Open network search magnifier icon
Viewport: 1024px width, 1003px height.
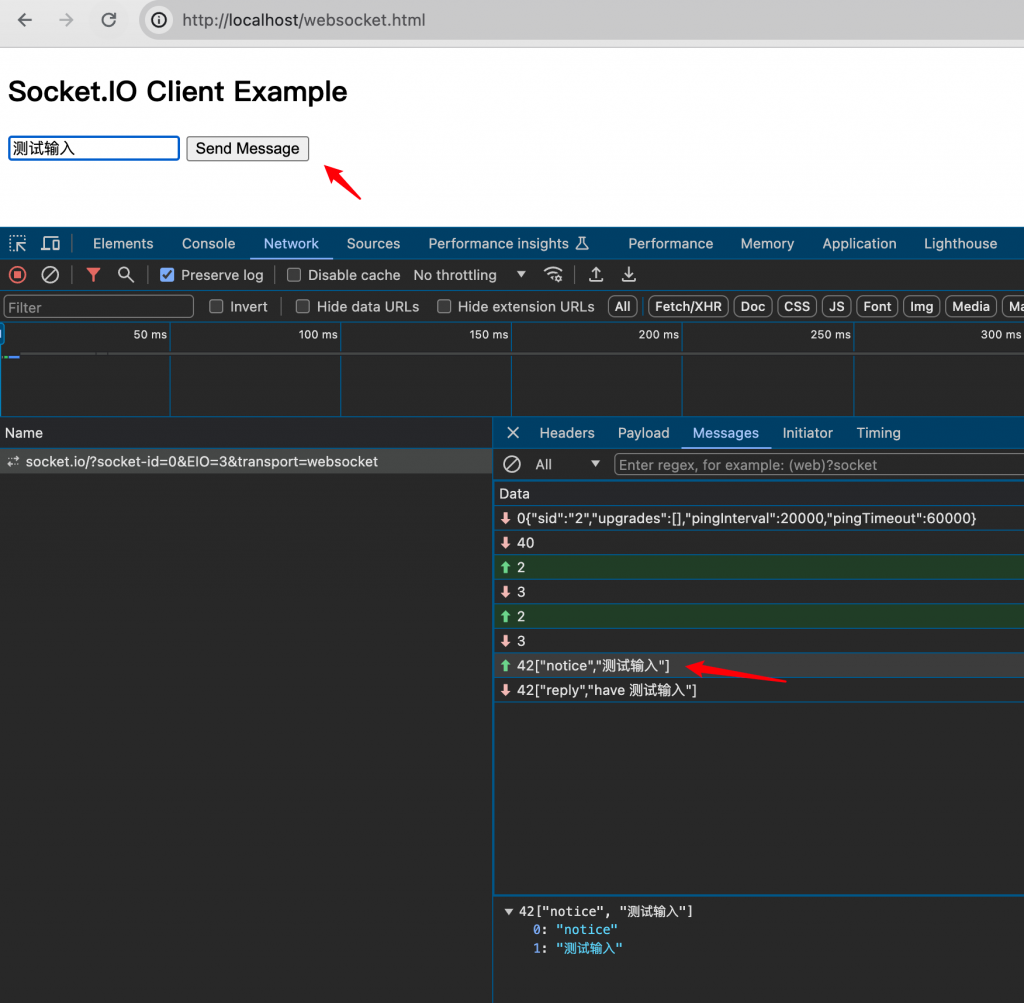point(125,275)
